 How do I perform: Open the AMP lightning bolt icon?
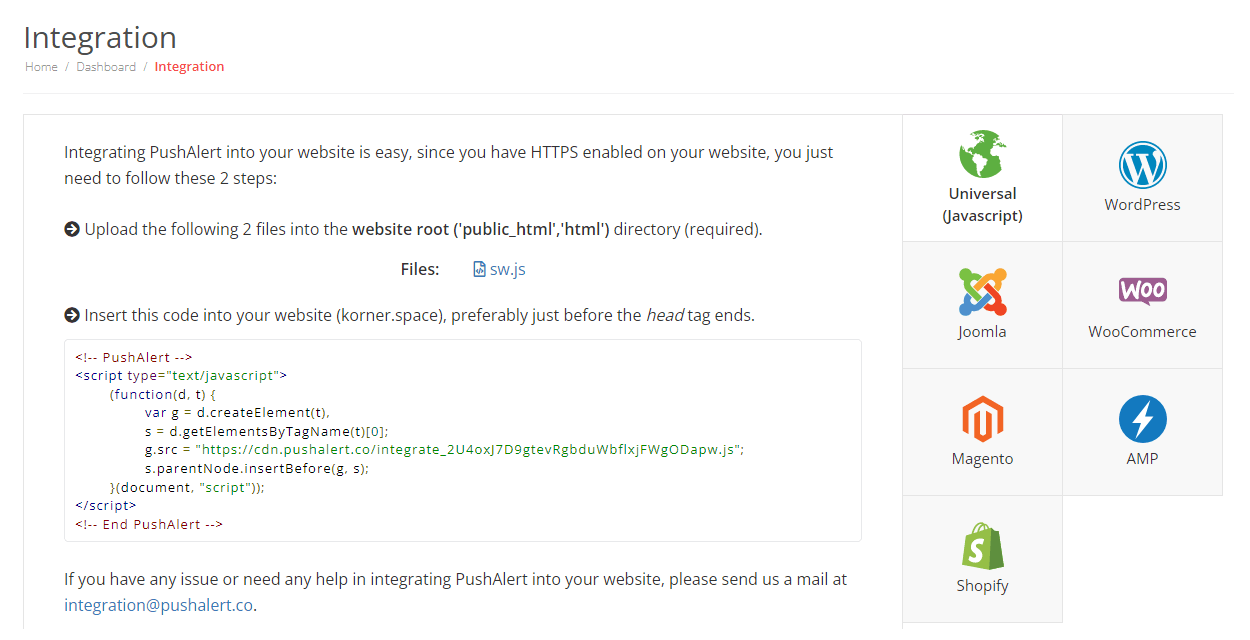(1142, 419)
